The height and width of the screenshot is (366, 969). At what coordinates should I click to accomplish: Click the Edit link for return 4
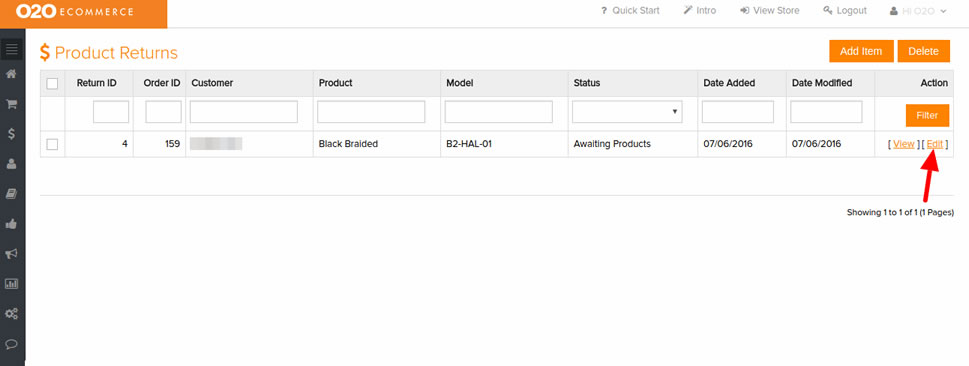click(935, 144)
